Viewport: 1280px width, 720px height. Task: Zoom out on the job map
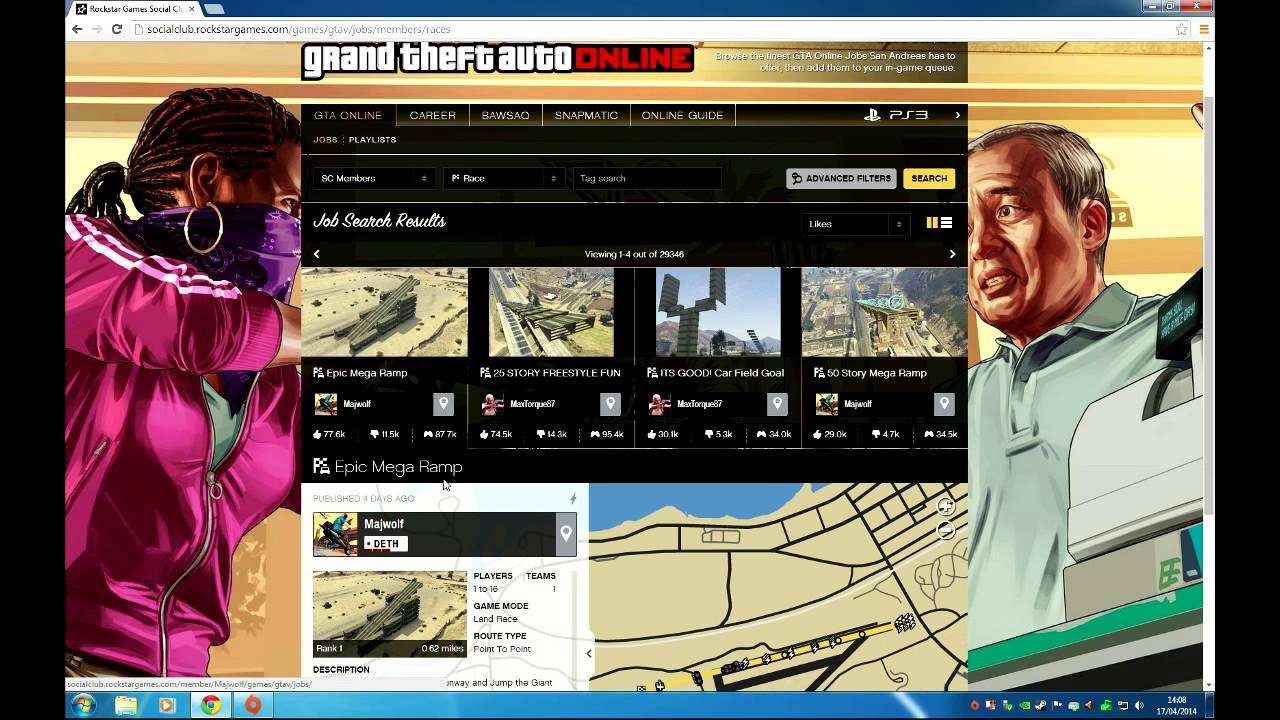point(945,530)
